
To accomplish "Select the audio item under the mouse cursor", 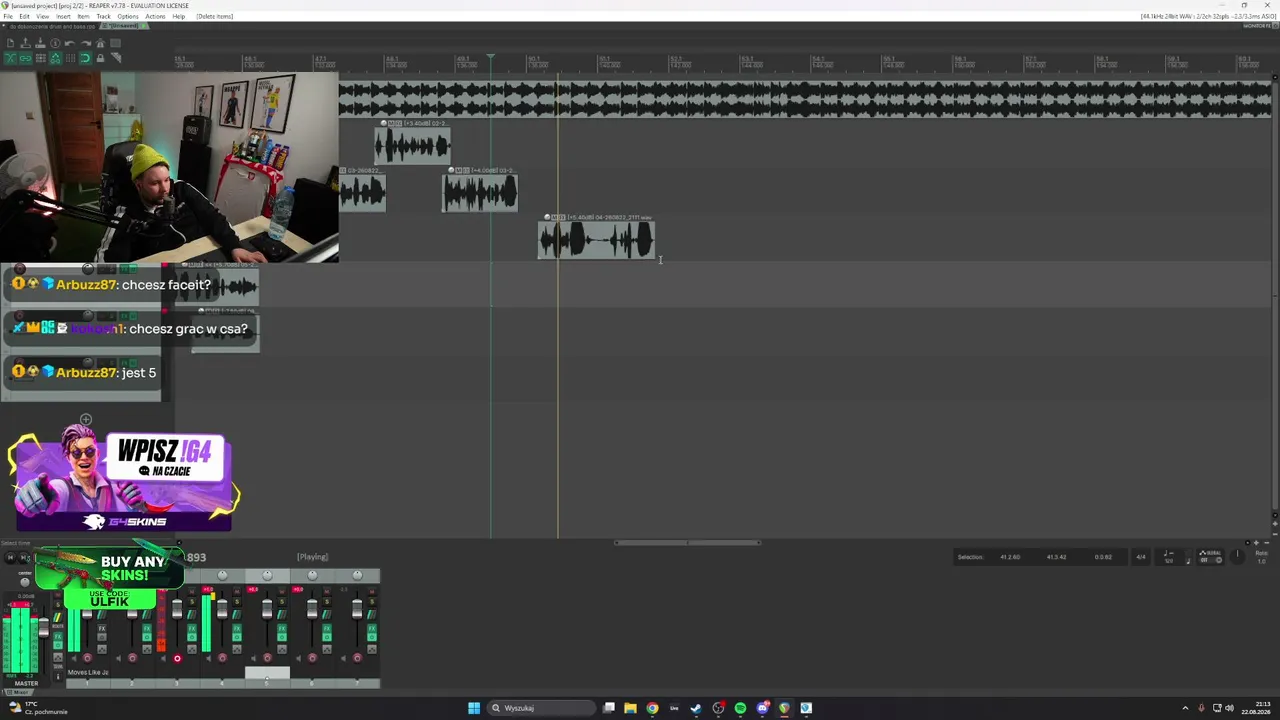I will 597,240.
